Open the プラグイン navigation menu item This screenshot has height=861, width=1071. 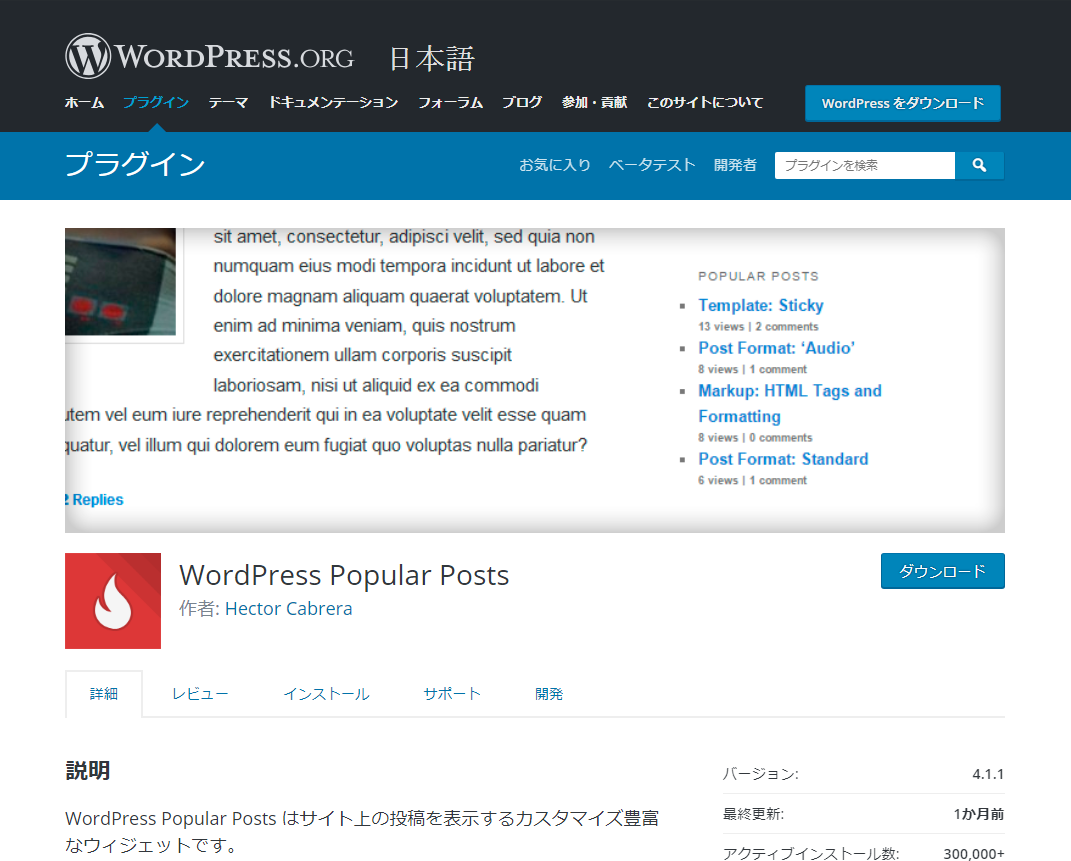point(155,102)
